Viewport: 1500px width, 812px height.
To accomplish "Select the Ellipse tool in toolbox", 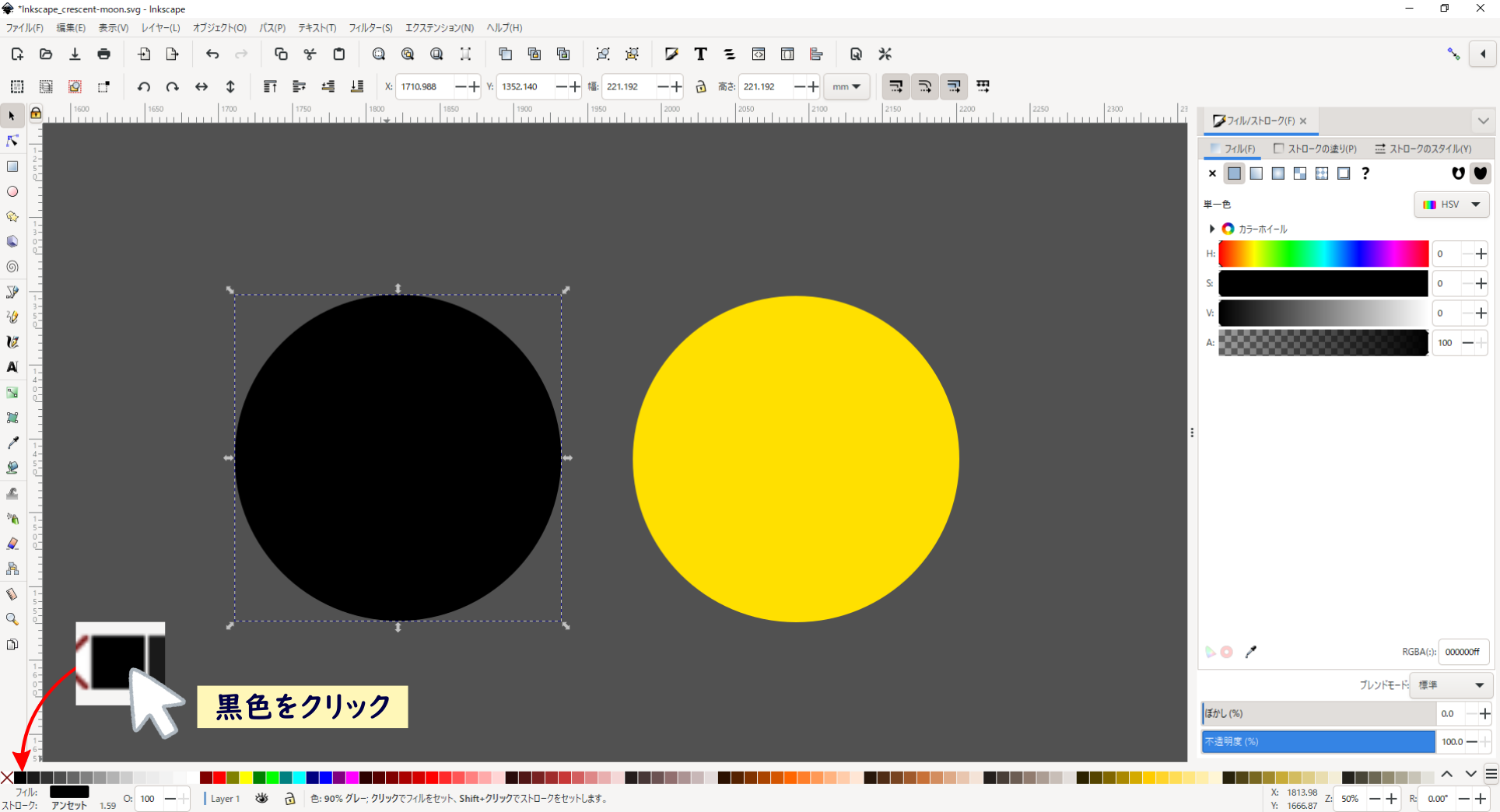I will tap(12, 191).
